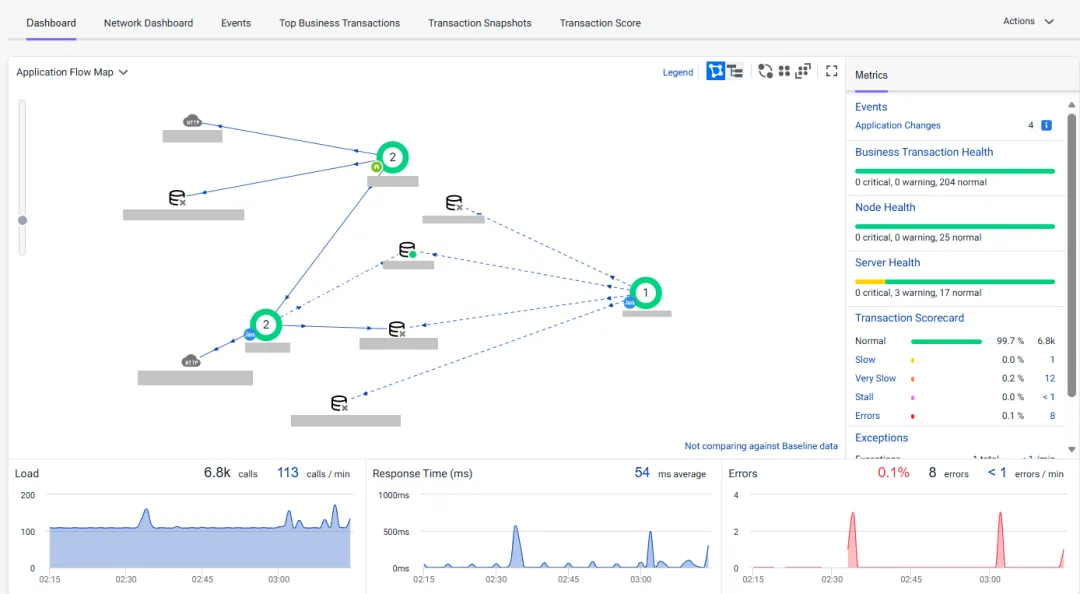Click the flow map zoom slider handle
The image size is (1080, 594).
23,221
